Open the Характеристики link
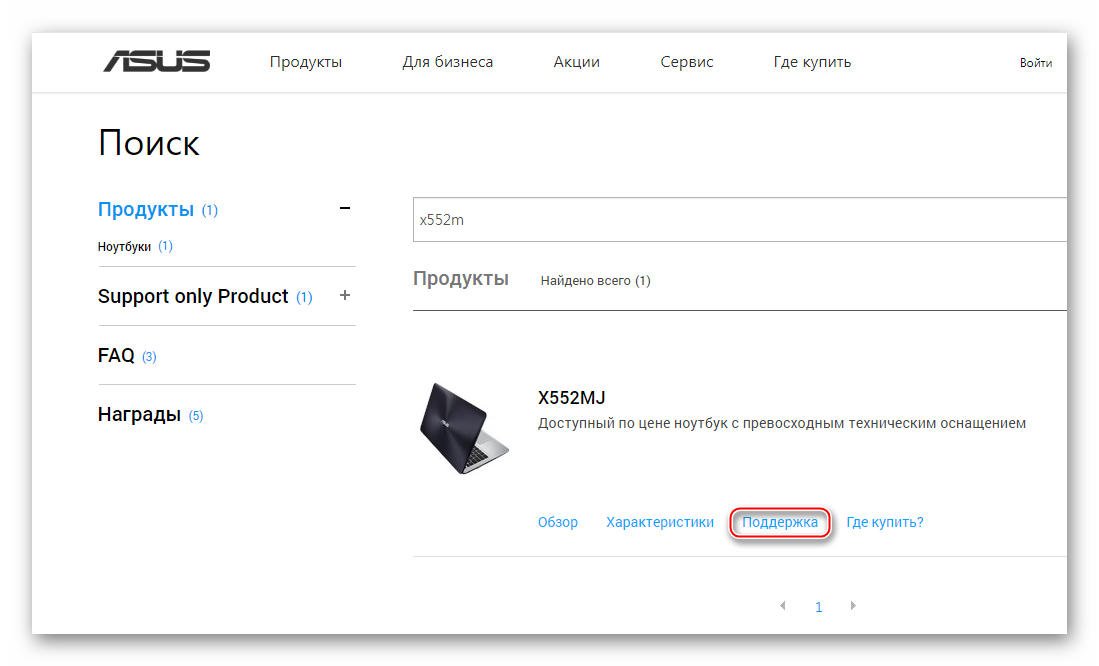The image size is (1099, 666). click(660, 522)
